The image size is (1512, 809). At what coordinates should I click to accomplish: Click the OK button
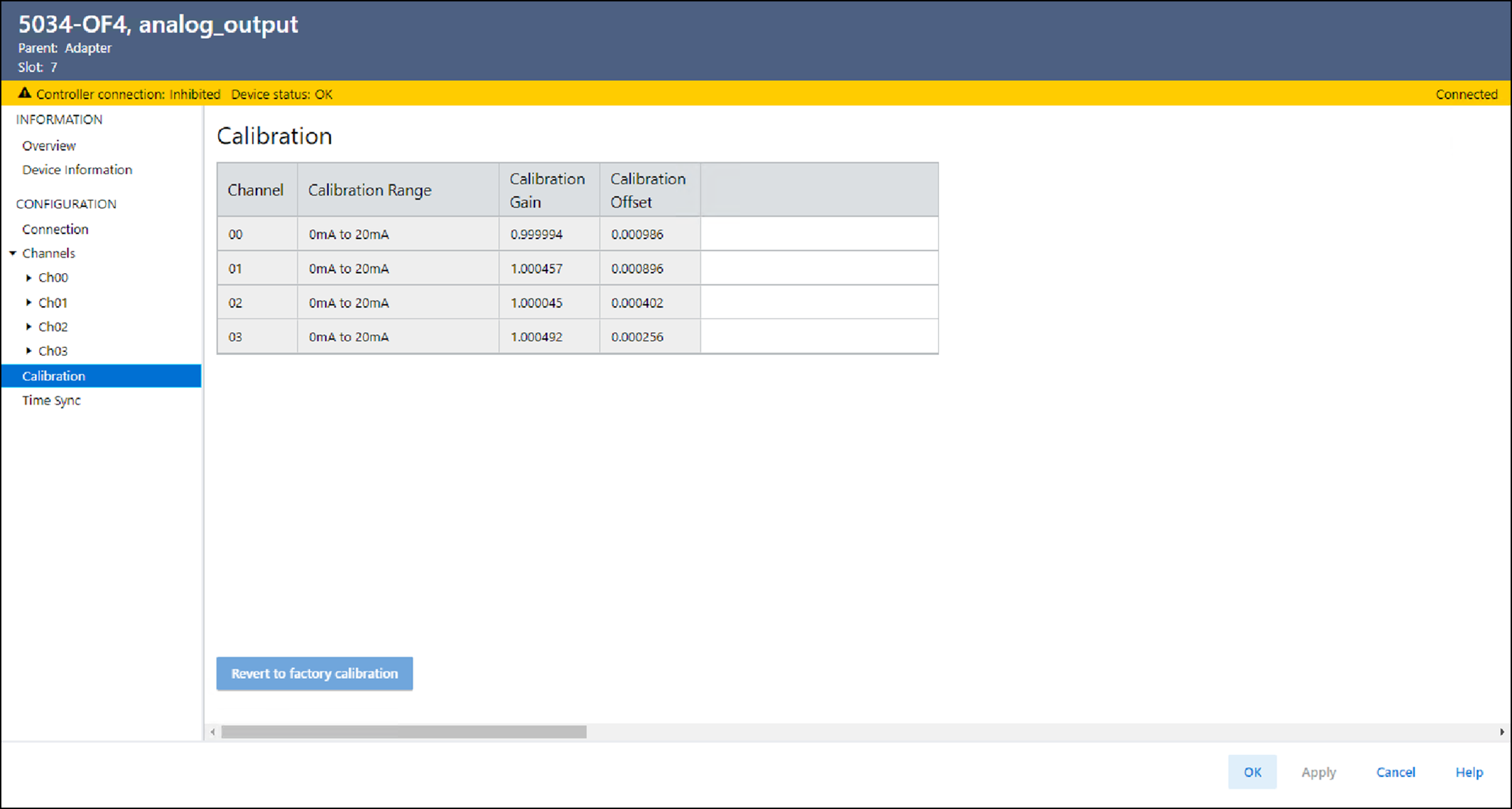1252,772
